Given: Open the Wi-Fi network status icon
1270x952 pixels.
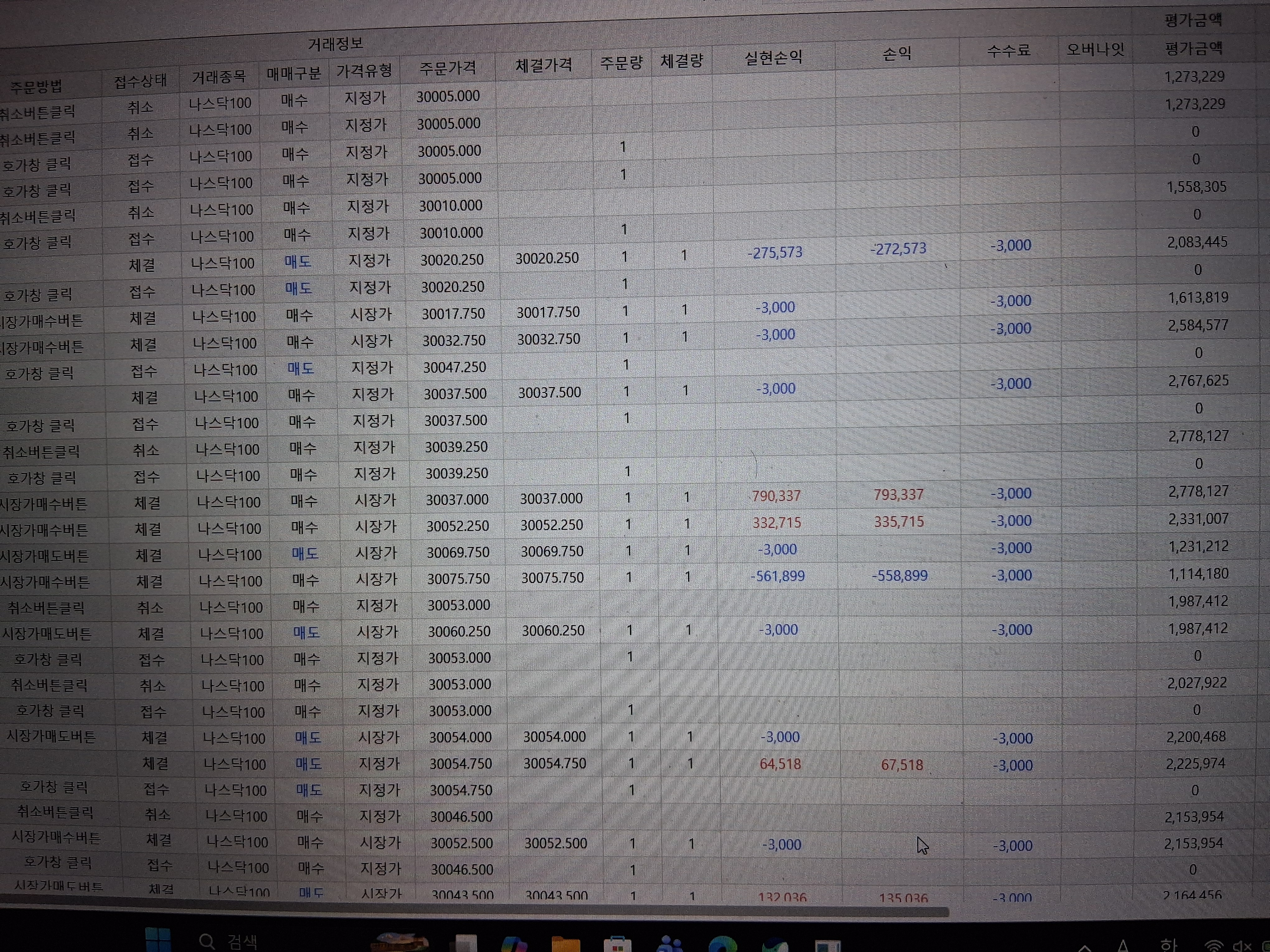Looking at the screenshot, I should pos(1213,946).
